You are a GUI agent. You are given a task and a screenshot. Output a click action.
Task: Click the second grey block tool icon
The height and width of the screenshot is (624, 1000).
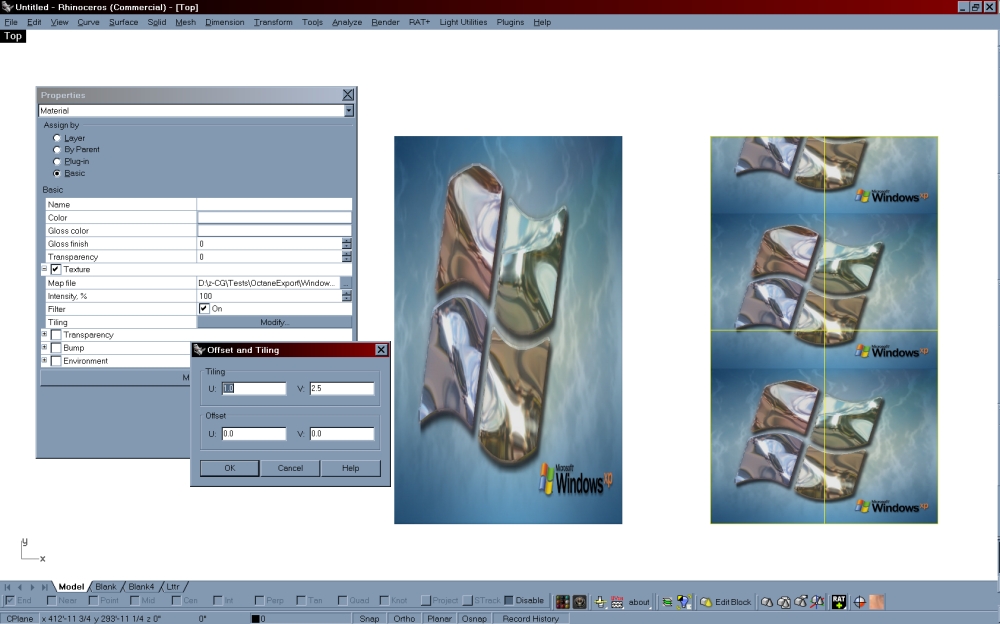pos(784,602)
